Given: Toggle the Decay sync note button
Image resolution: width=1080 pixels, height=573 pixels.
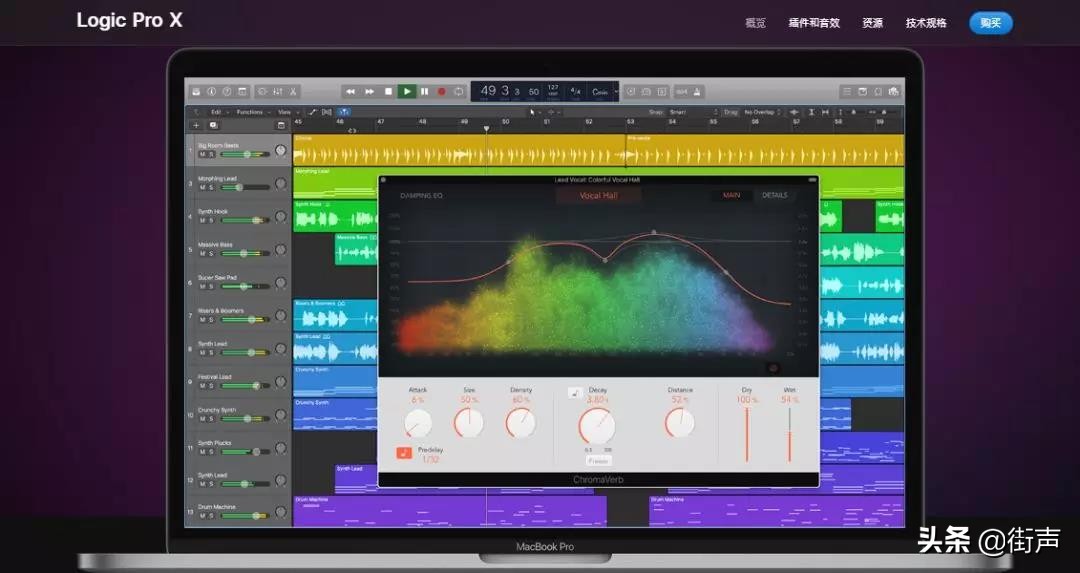Looking at the screenshot, I should pos(574,393).
